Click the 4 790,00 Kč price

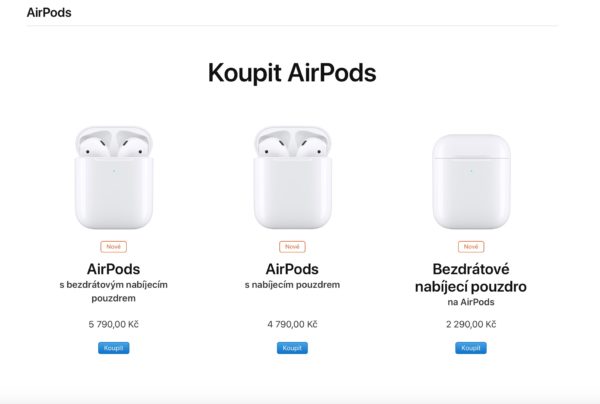click(x=292, y=324)
